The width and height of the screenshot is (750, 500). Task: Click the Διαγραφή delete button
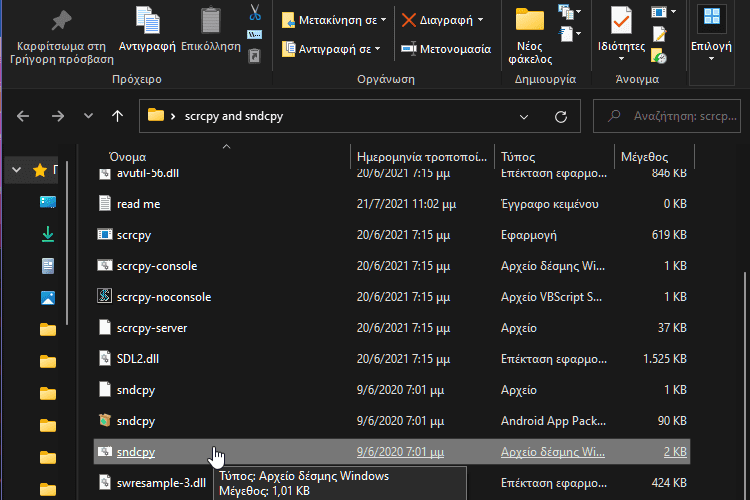(x=437, y=20)
